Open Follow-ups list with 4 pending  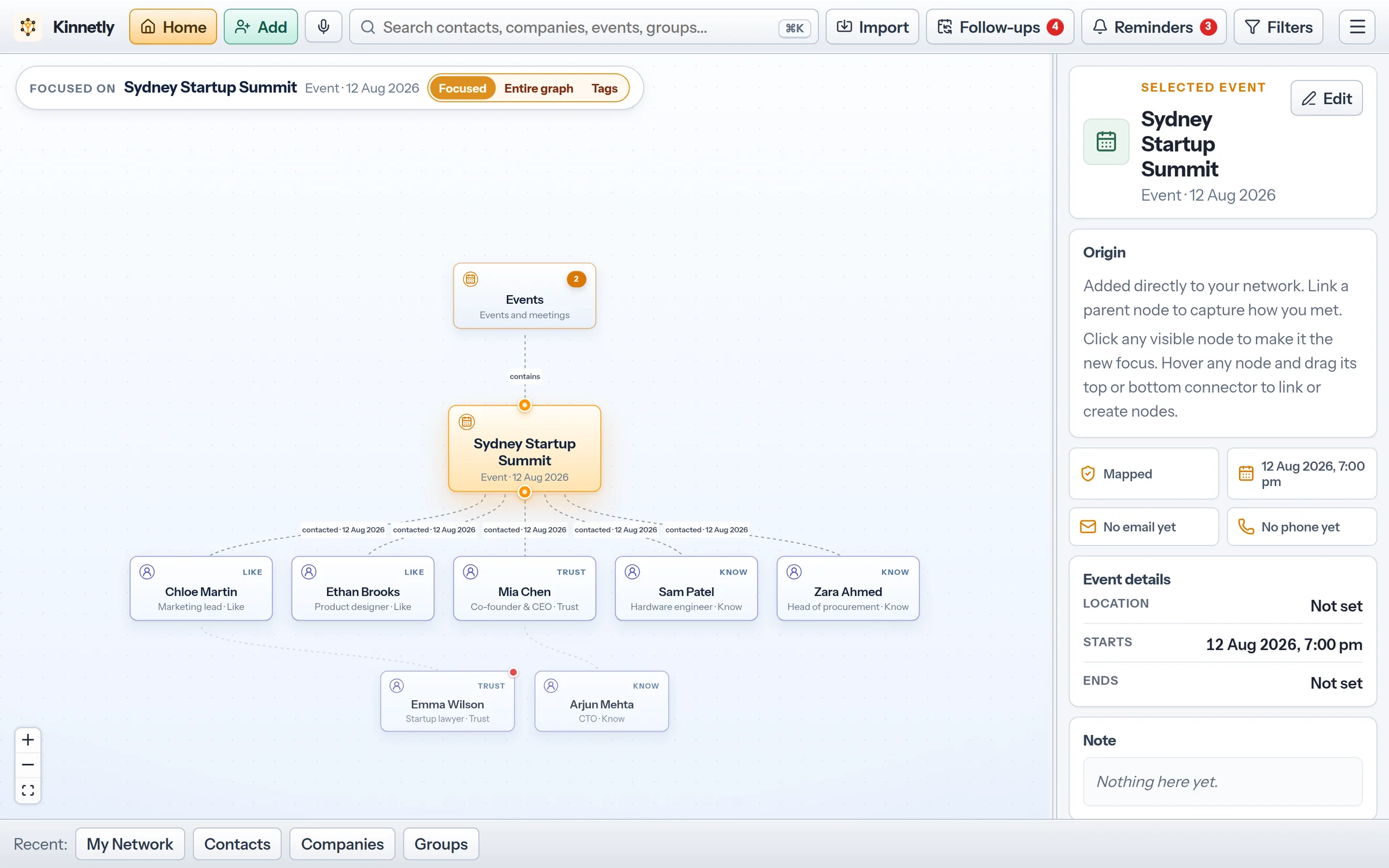(x=1000, y=27)
